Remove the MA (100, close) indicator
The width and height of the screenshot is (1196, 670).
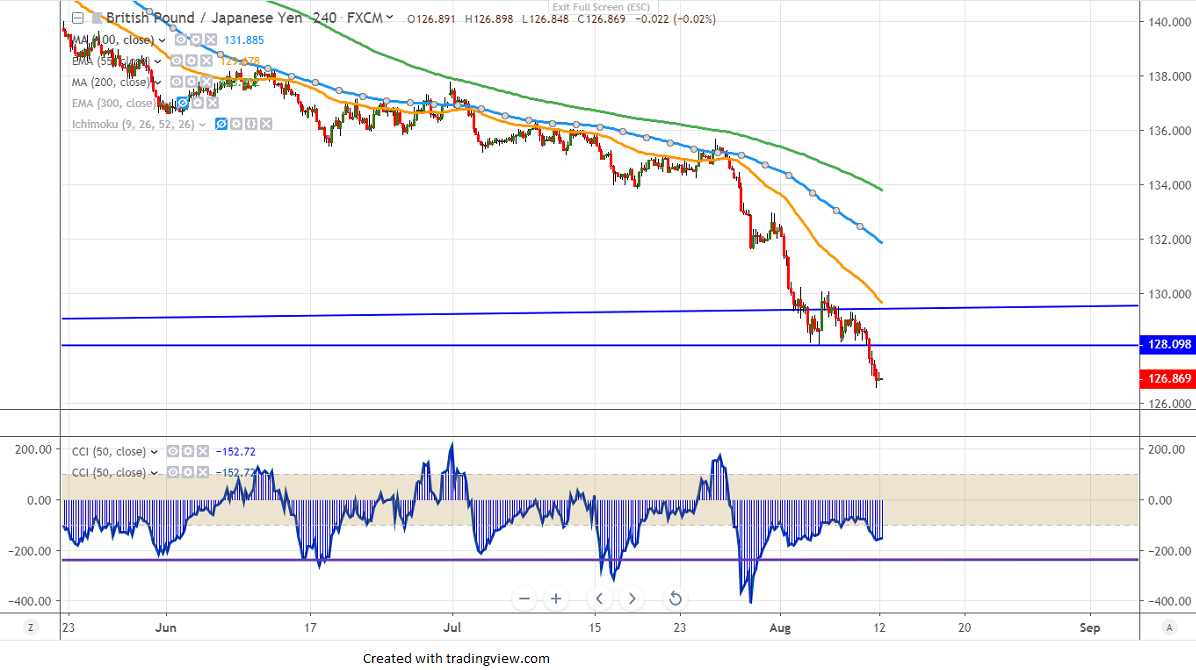211,40
